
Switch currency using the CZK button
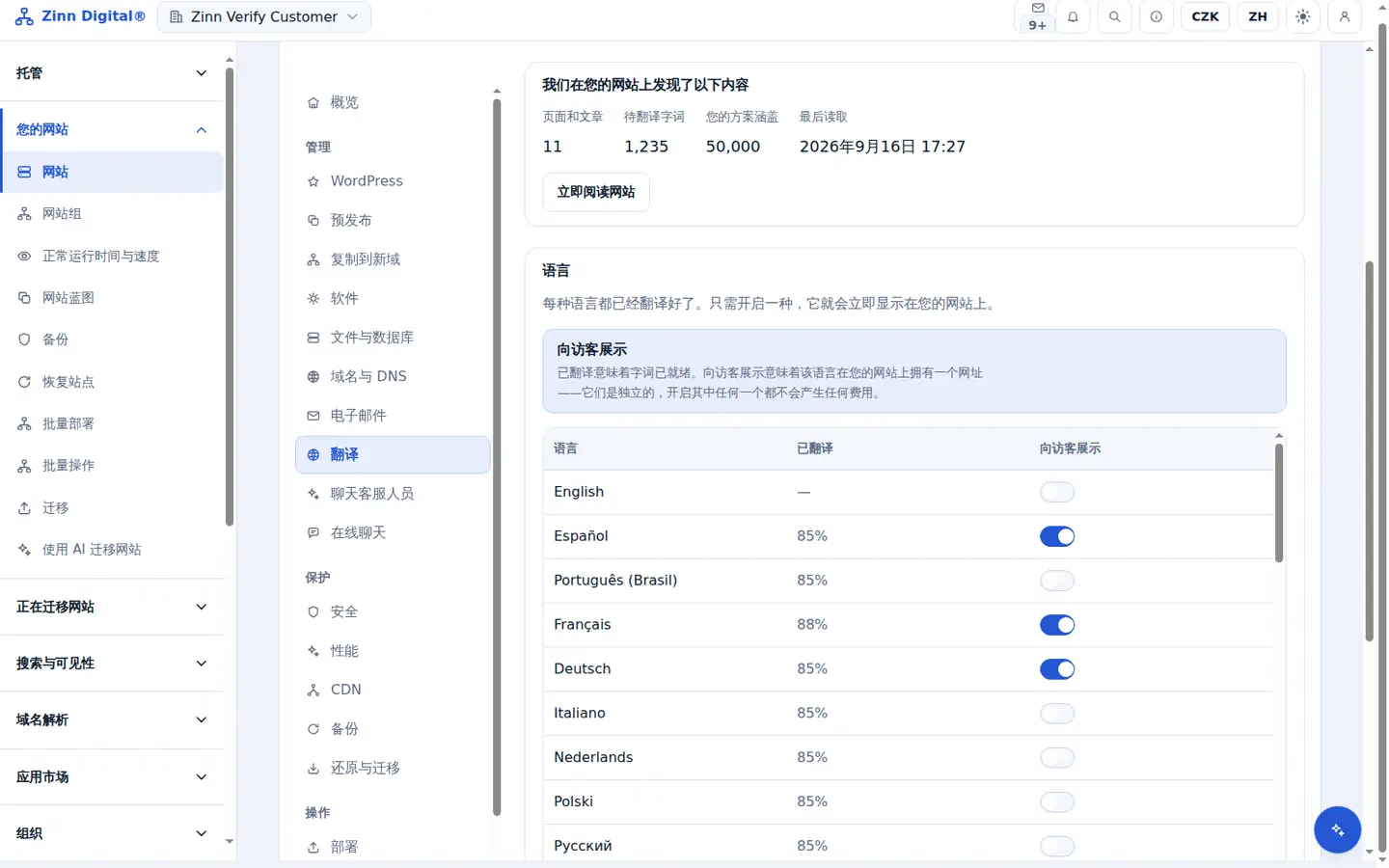point(1205,16)
